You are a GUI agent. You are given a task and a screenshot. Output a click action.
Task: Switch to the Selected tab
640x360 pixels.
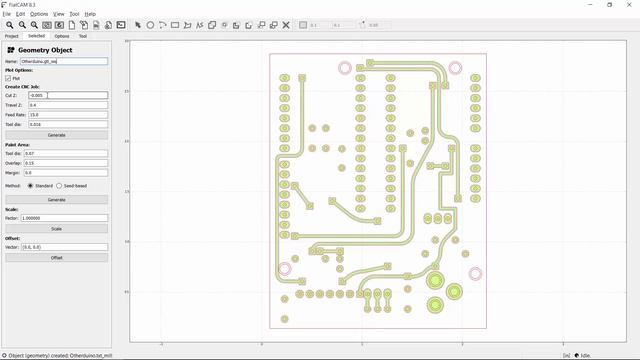coord(36,36)
